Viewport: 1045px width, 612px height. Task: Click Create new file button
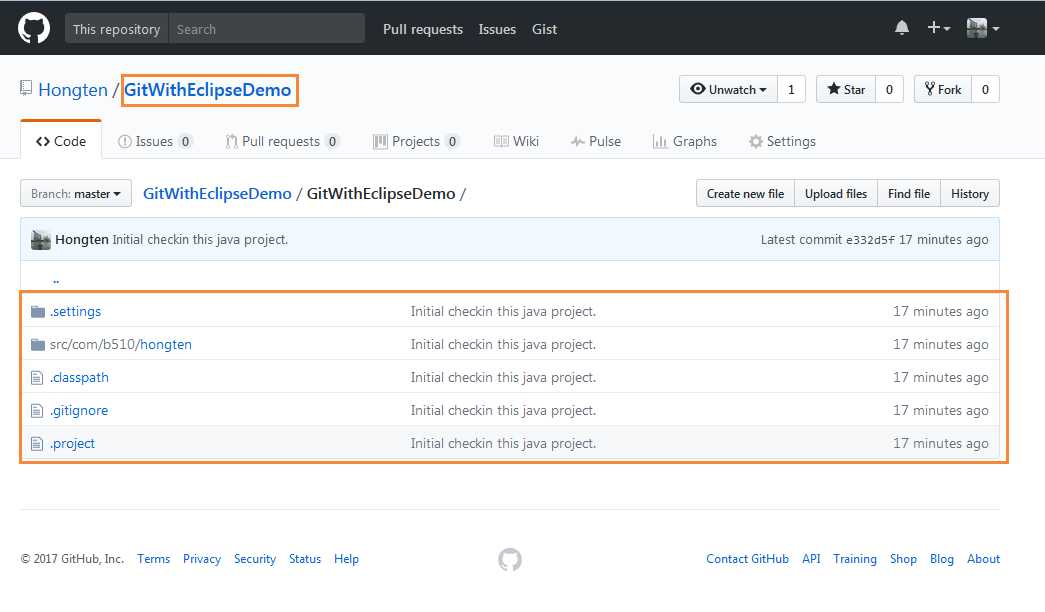click(x=745, y=193)
